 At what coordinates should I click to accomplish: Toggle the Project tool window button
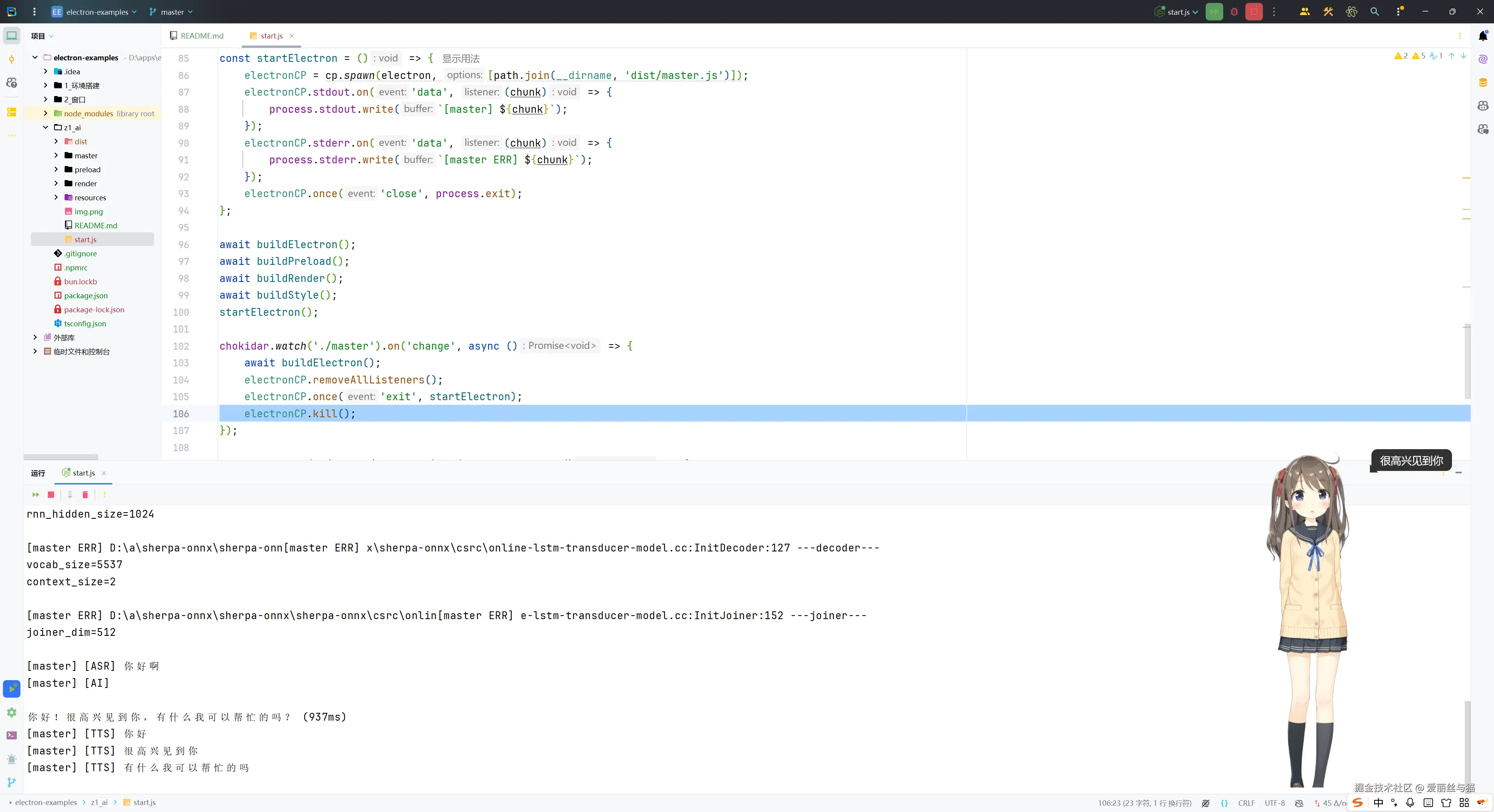[12, 36]
